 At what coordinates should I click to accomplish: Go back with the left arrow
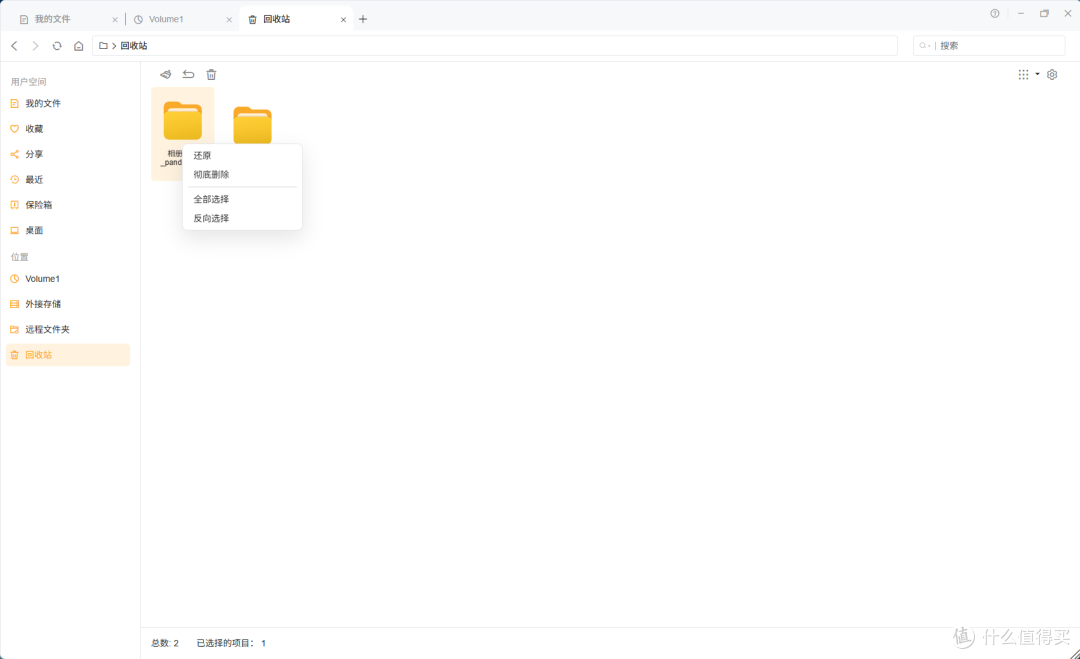tap(14, 46)
